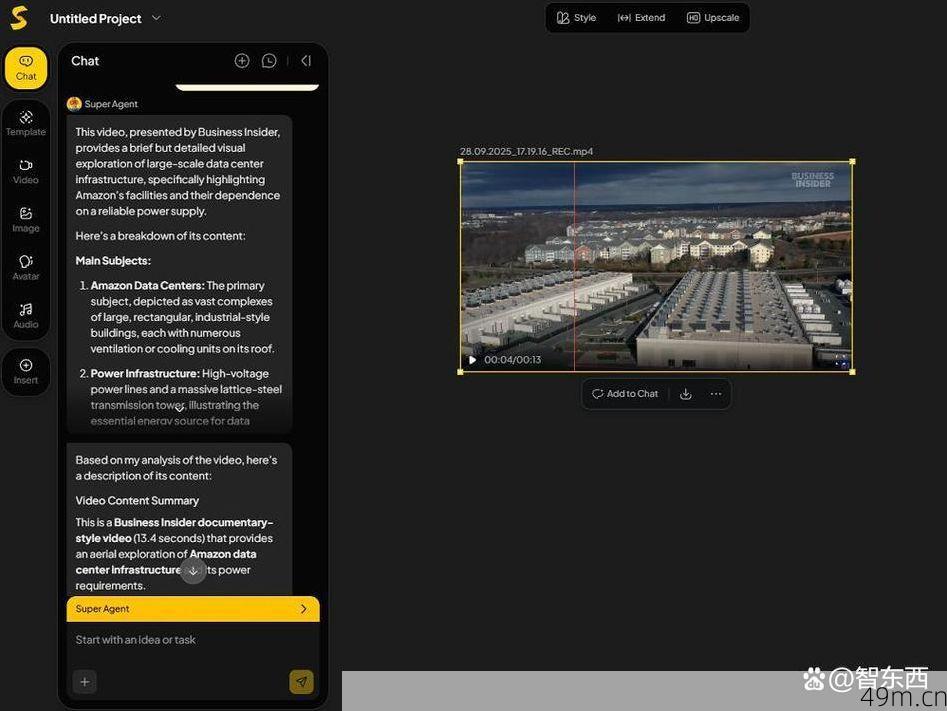
Task: Open the Avatar section
Action: tap(26, 268)
